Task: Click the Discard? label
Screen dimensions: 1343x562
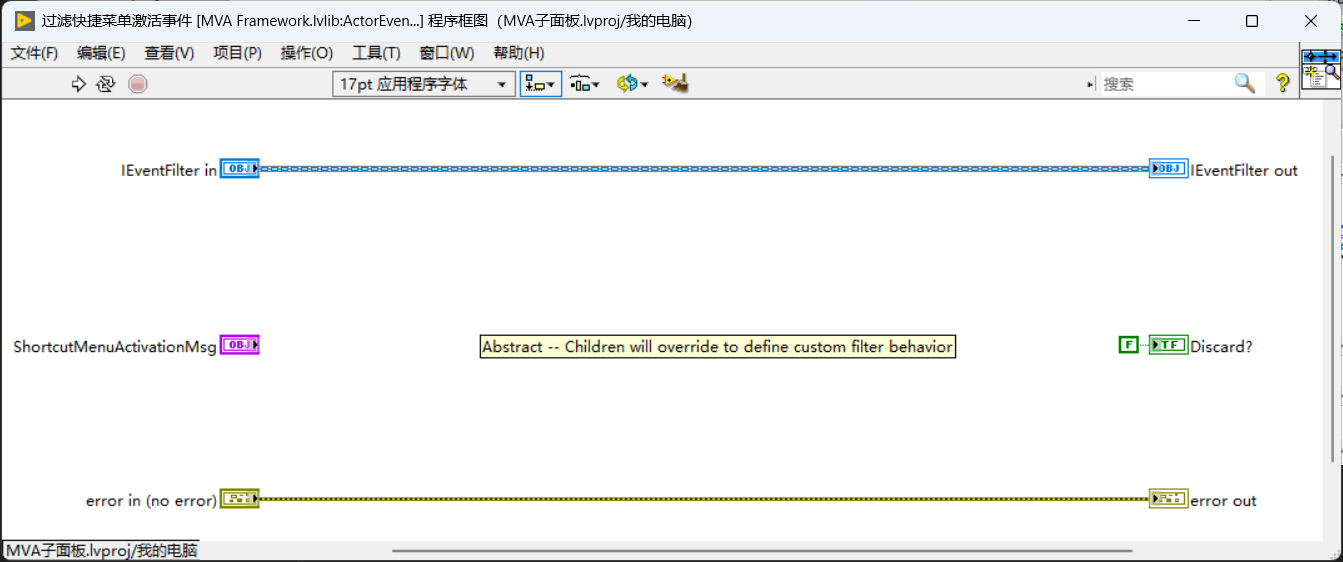Action: tap(1221, 347)
